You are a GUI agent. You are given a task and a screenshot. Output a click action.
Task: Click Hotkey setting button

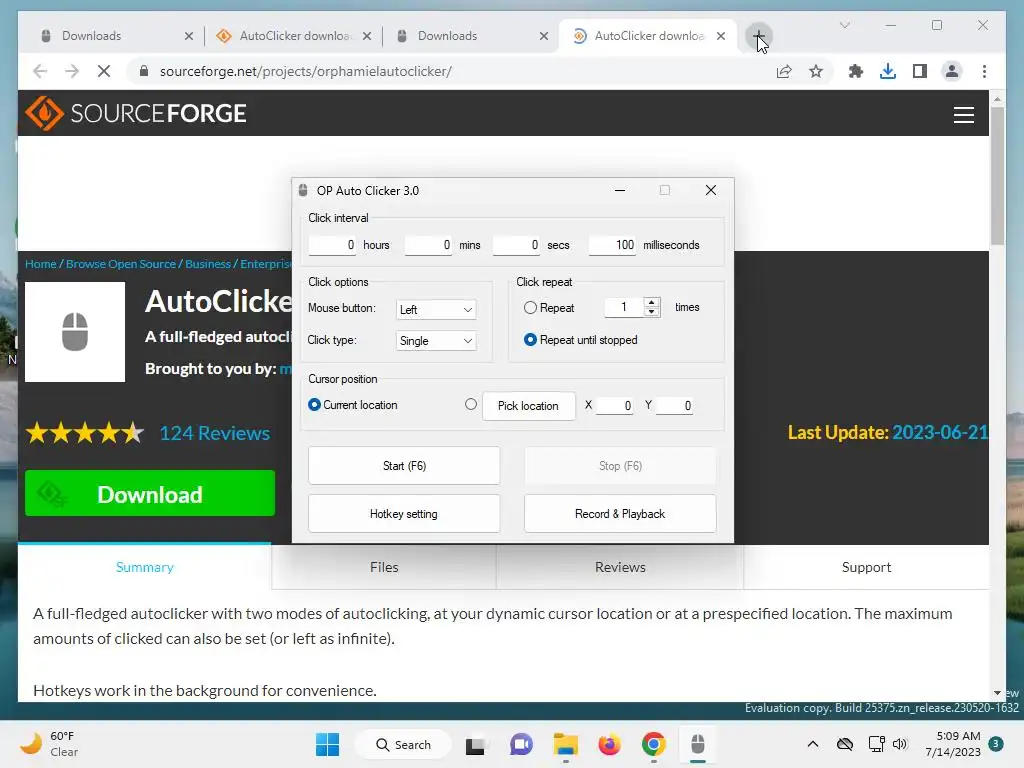click(404, 514)
